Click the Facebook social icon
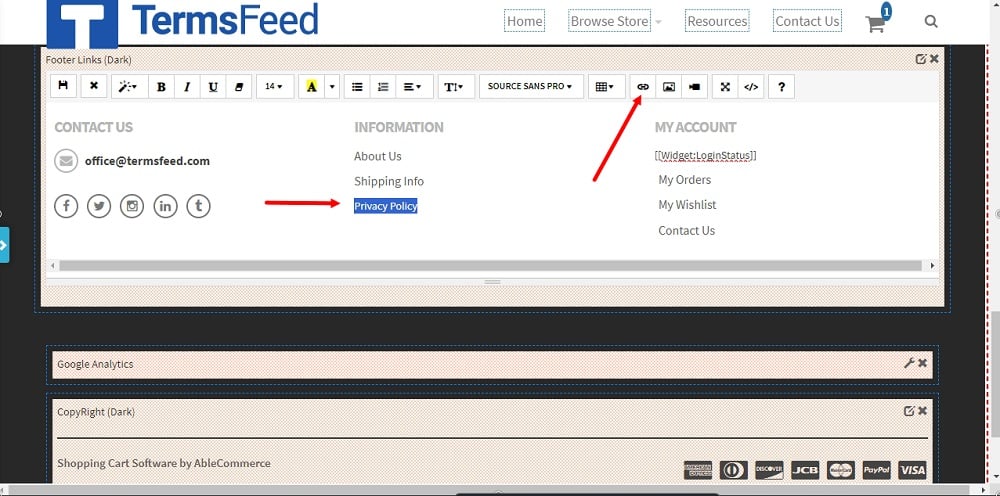 click(x=66, y=206)
